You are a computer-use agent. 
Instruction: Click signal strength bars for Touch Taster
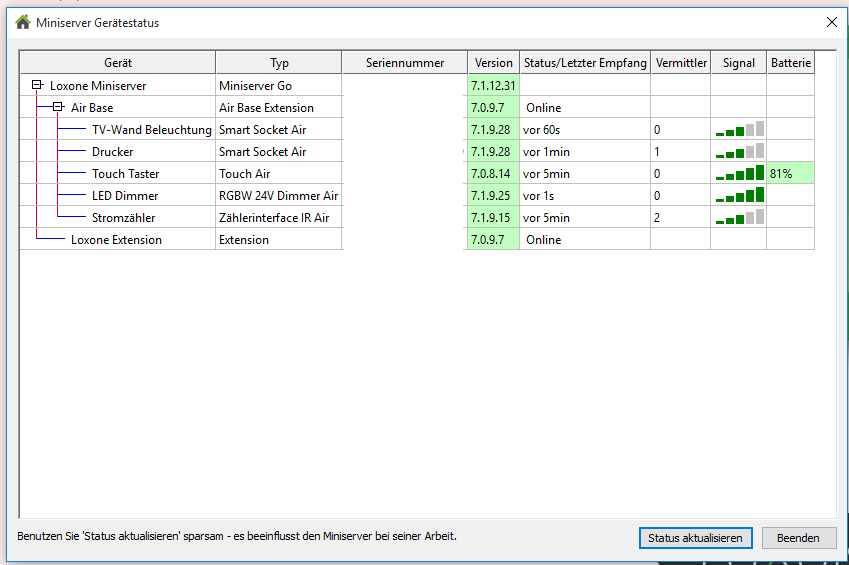[x=739, y=173]
